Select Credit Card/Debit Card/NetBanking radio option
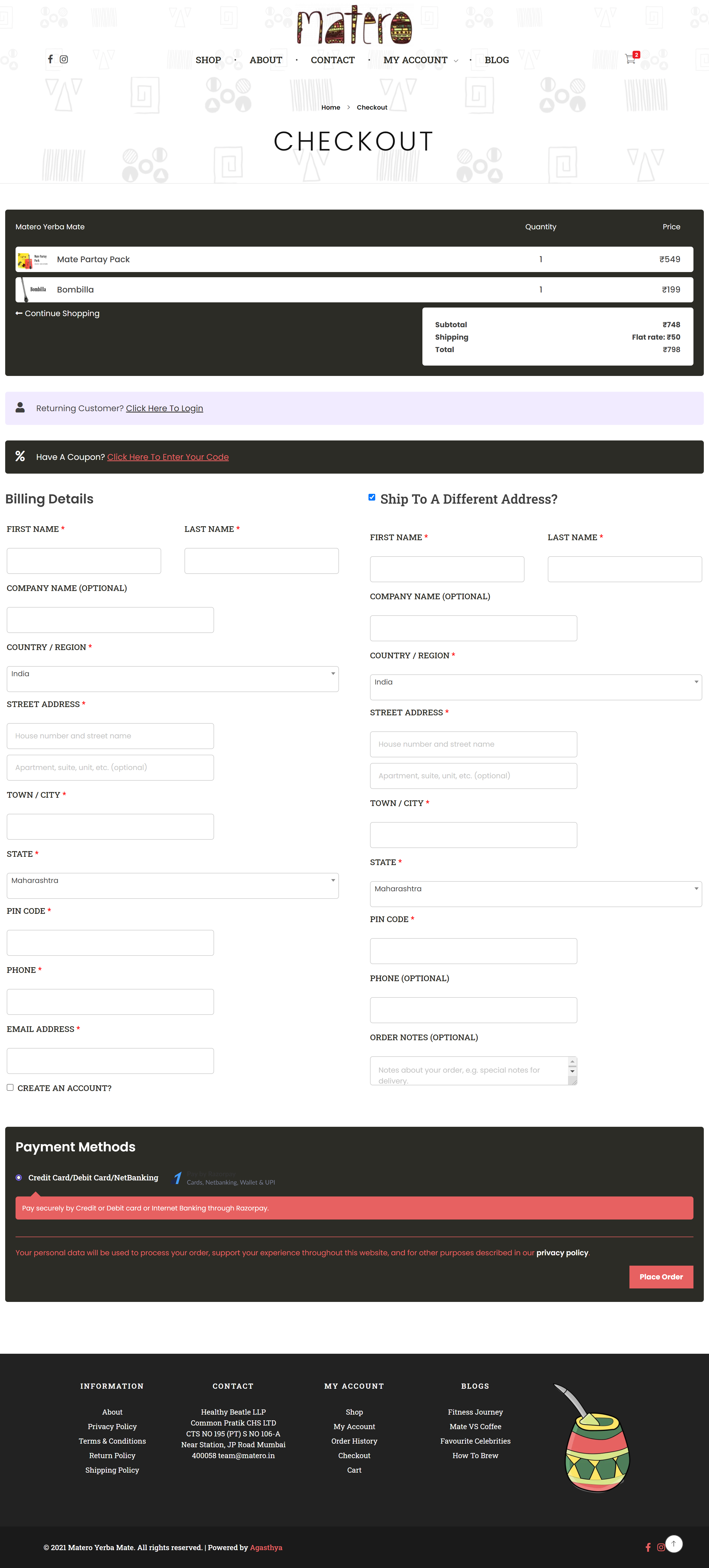The width and height of the screenshot is (709, 1568). click(x=19, y=1177)
